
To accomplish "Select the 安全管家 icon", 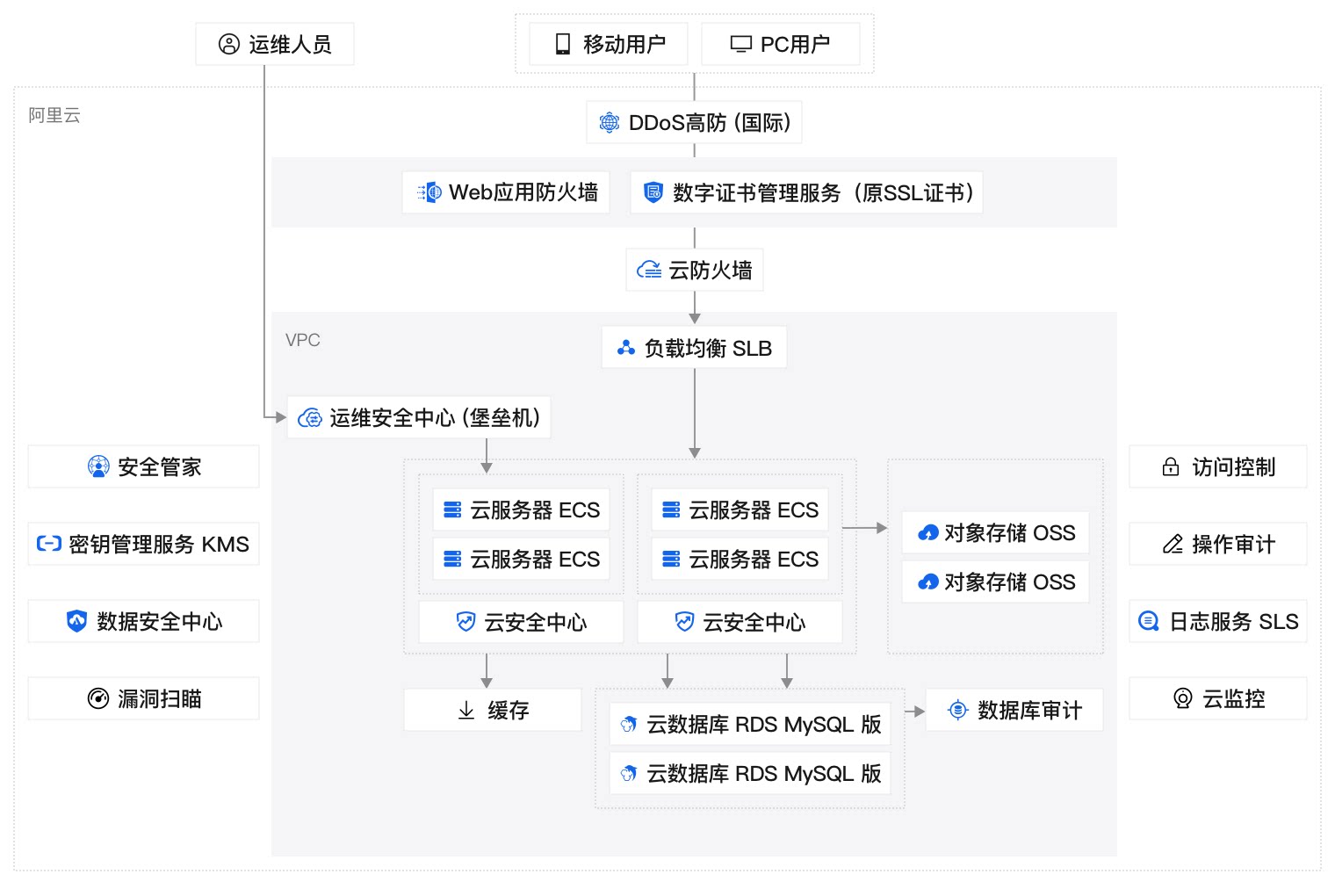I will pyautogui.click(x=98, y=466).
